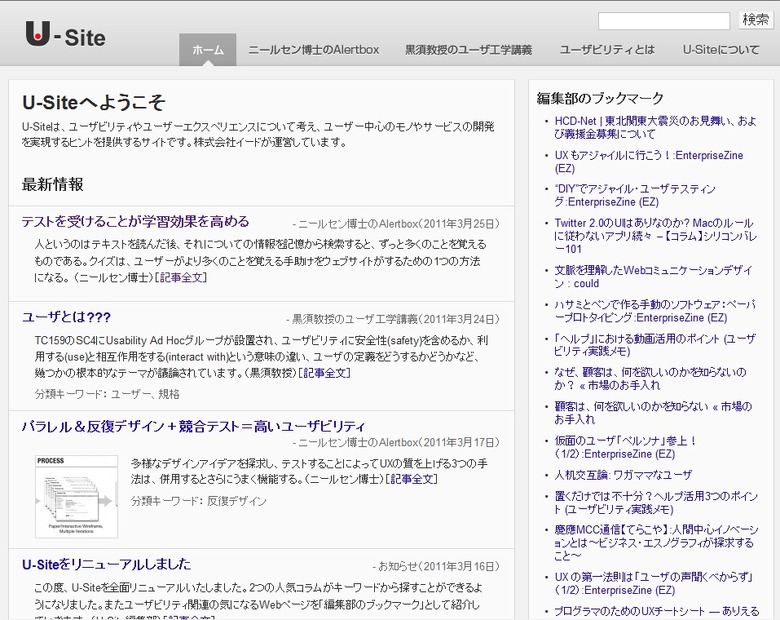Image resolution: width=780 pixels, height=620 pixels.
Task: Open ニールセン博士のAlertbox menu item
Action: pyautogui.click(x=313, y=50)
